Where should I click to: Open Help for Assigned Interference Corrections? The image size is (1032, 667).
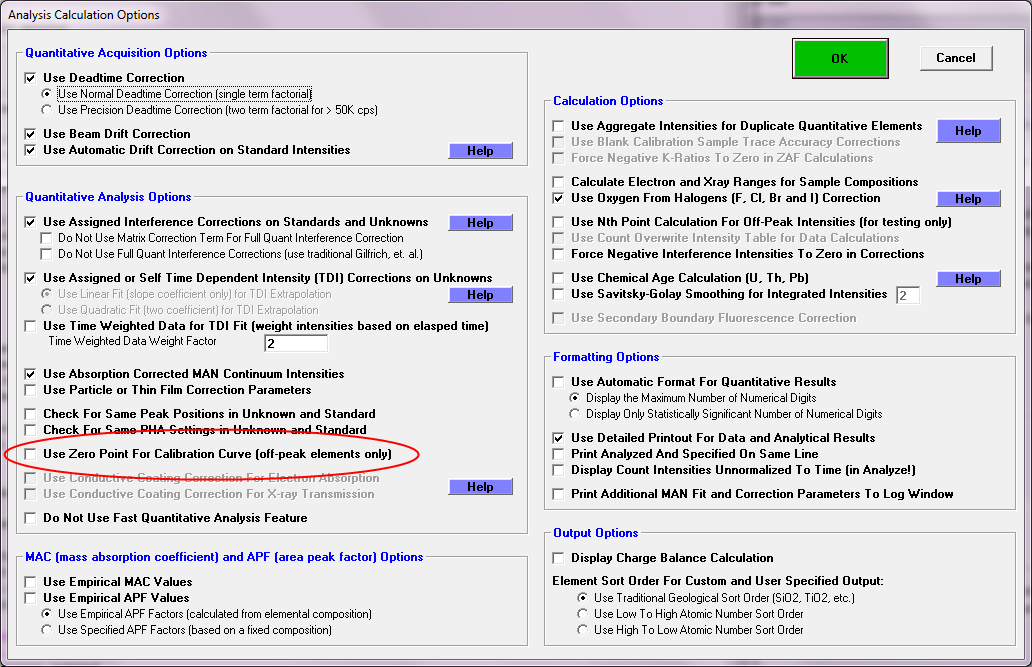480,223
